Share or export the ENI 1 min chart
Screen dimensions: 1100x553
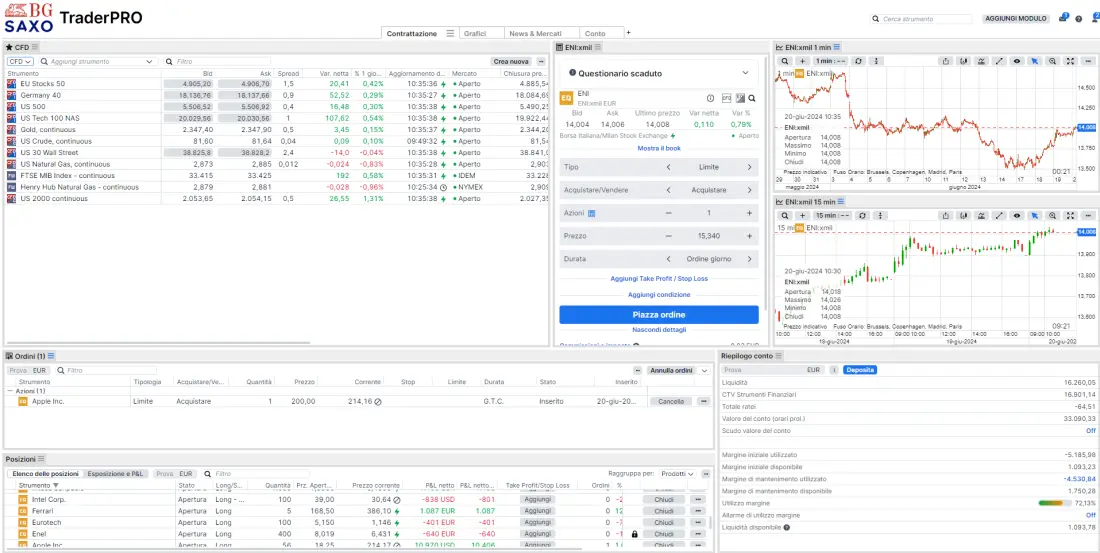tap(947, 61)
